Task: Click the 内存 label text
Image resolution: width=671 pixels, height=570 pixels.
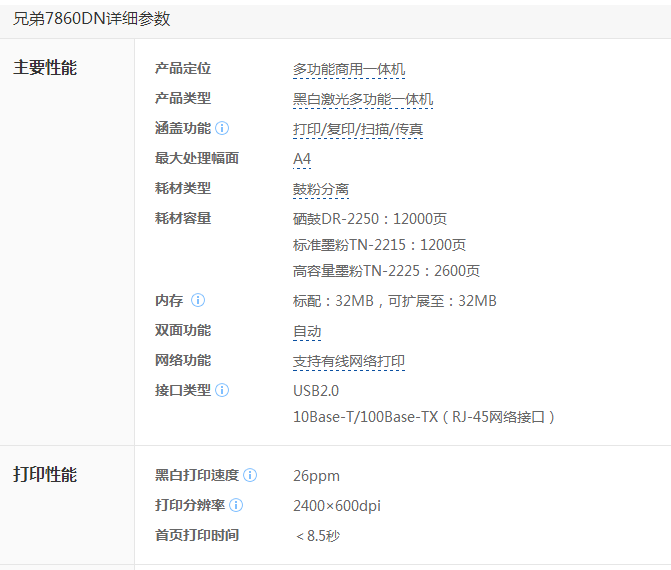Action: [169, 300]
